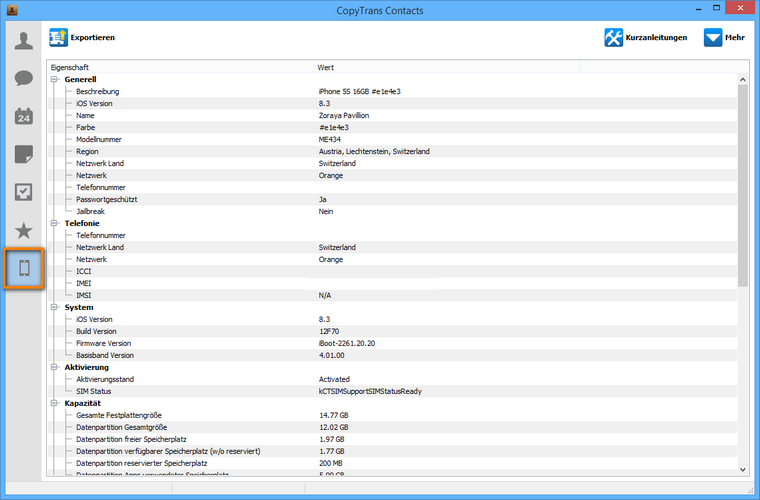
Task: Select the Beschreibung row
Action: click(393, 92)
